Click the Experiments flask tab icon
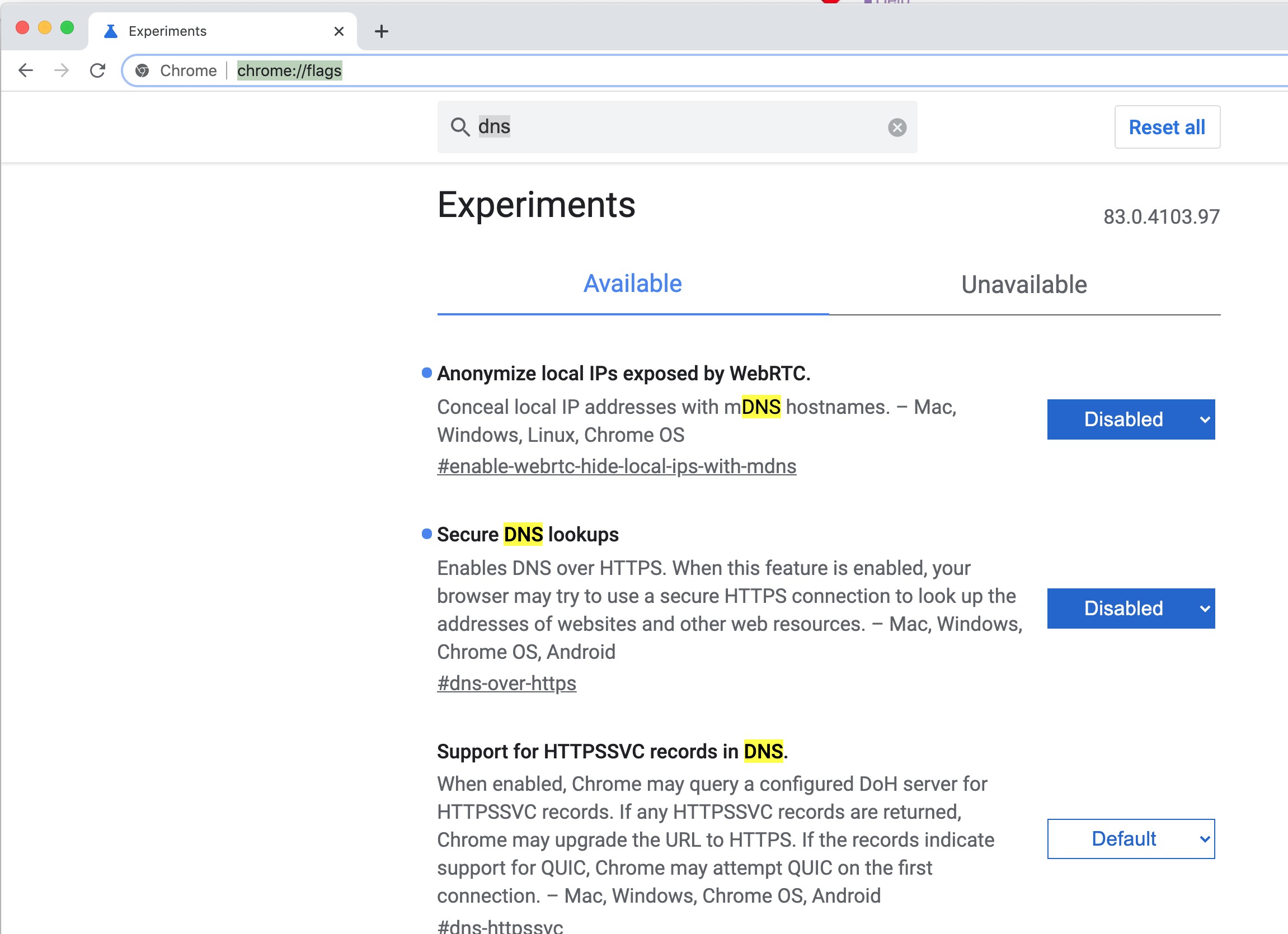The height and width of the screenshot is (934, 1288). point(111,31)
